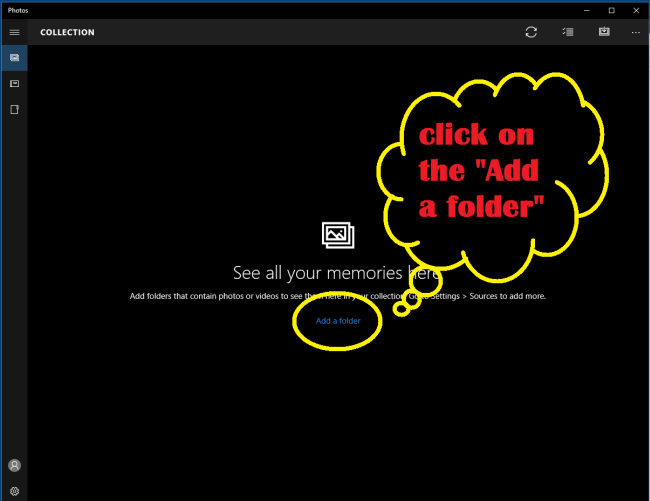Open the Folders sidebar icon
The image size is (650, 501).
pyautogui.click(x=15, y=109)
